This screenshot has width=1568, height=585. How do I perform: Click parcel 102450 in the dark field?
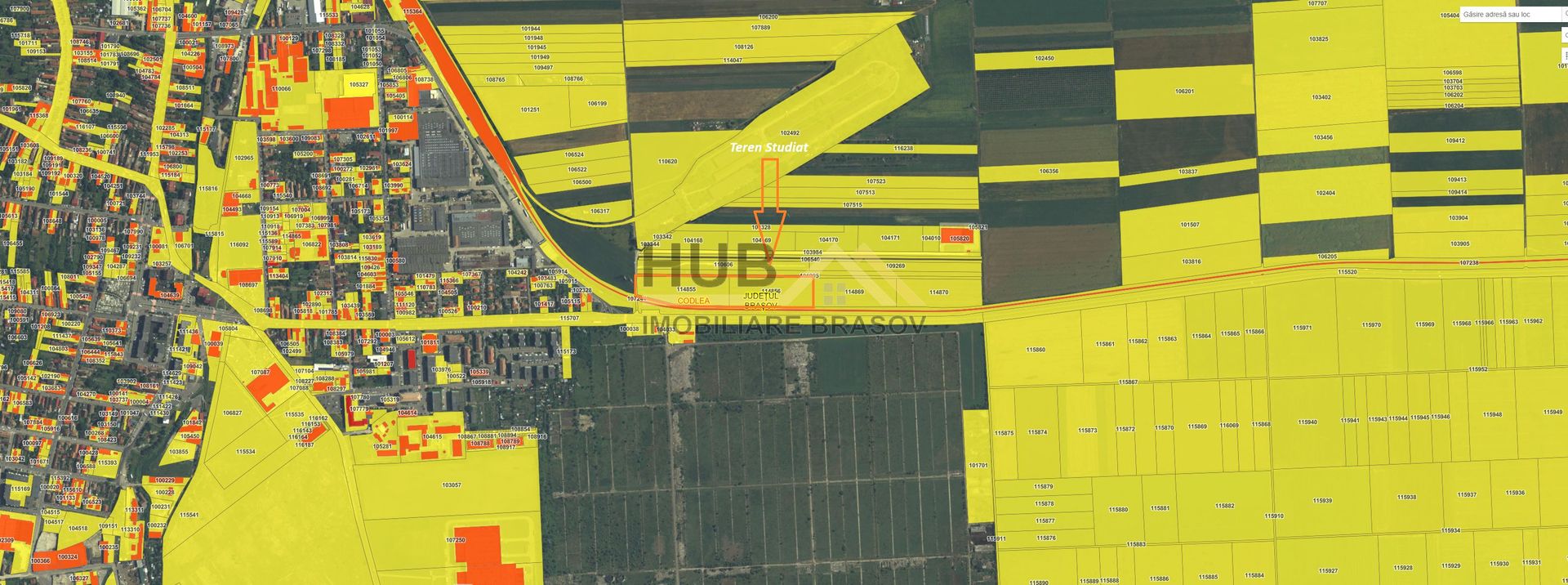(x=1044, y=59)
